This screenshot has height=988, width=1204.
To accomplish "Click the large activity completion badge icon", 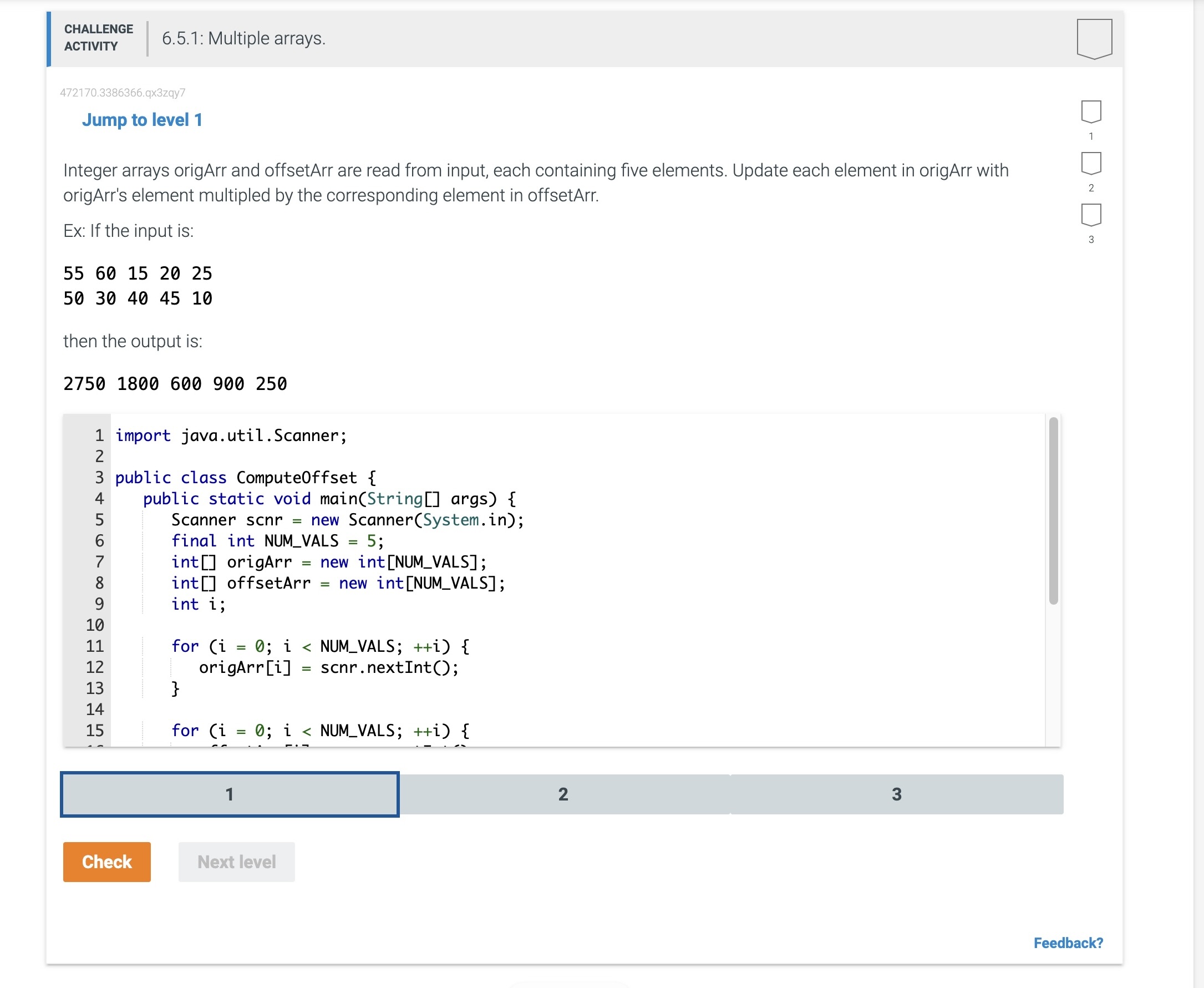I will [1094, 38].
